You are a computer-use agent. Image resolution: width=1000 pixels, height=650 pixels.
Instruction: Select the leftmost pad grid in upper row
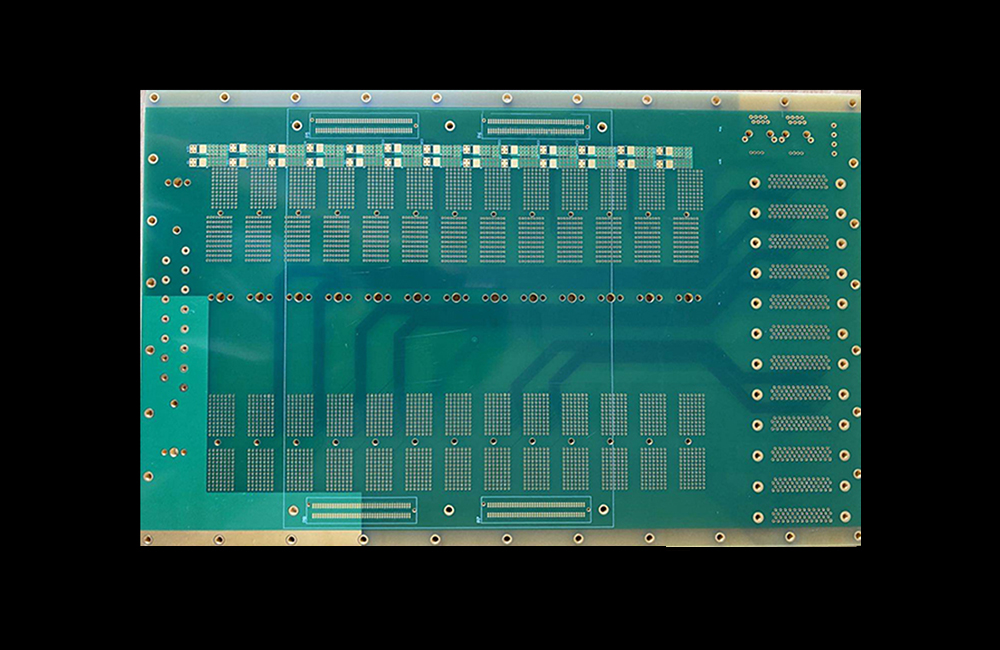click(224, 188)
